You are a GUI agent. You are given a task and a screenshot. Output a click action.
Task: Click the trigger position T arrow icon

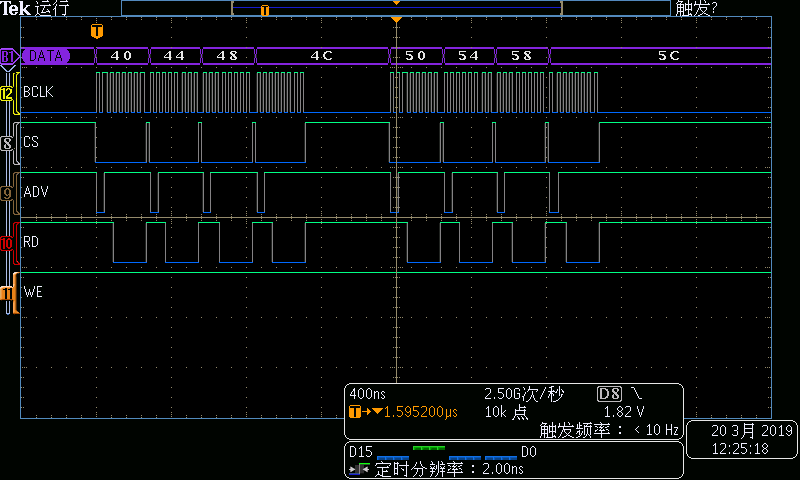tap(365, 412)
